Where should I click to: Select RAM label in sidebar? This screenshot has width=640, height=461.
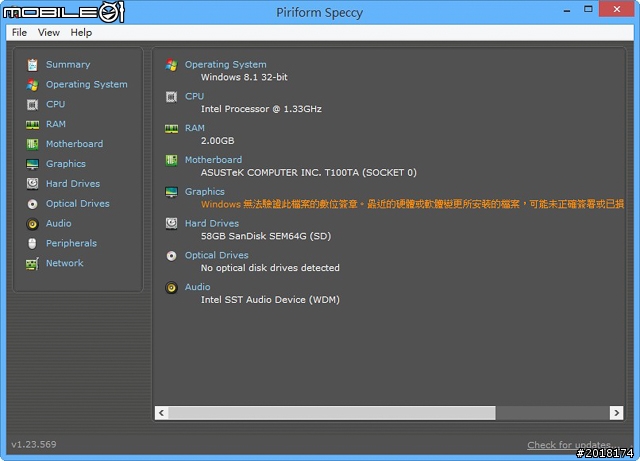(x=56, y=124)
